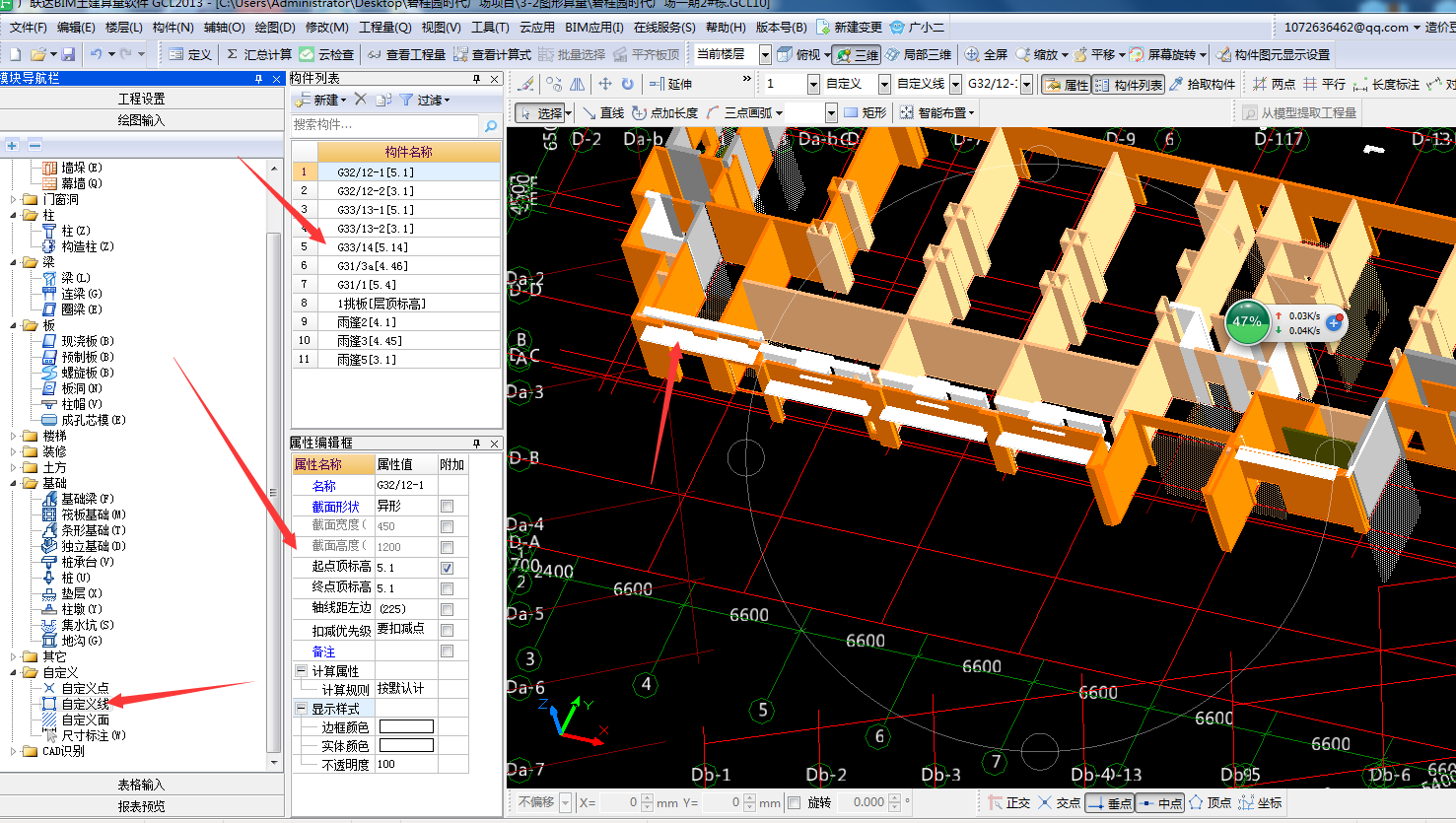Collapse the 计算属性 property group
The height and width of the screenshot is (823, 1456).
(x=302, y=670)
